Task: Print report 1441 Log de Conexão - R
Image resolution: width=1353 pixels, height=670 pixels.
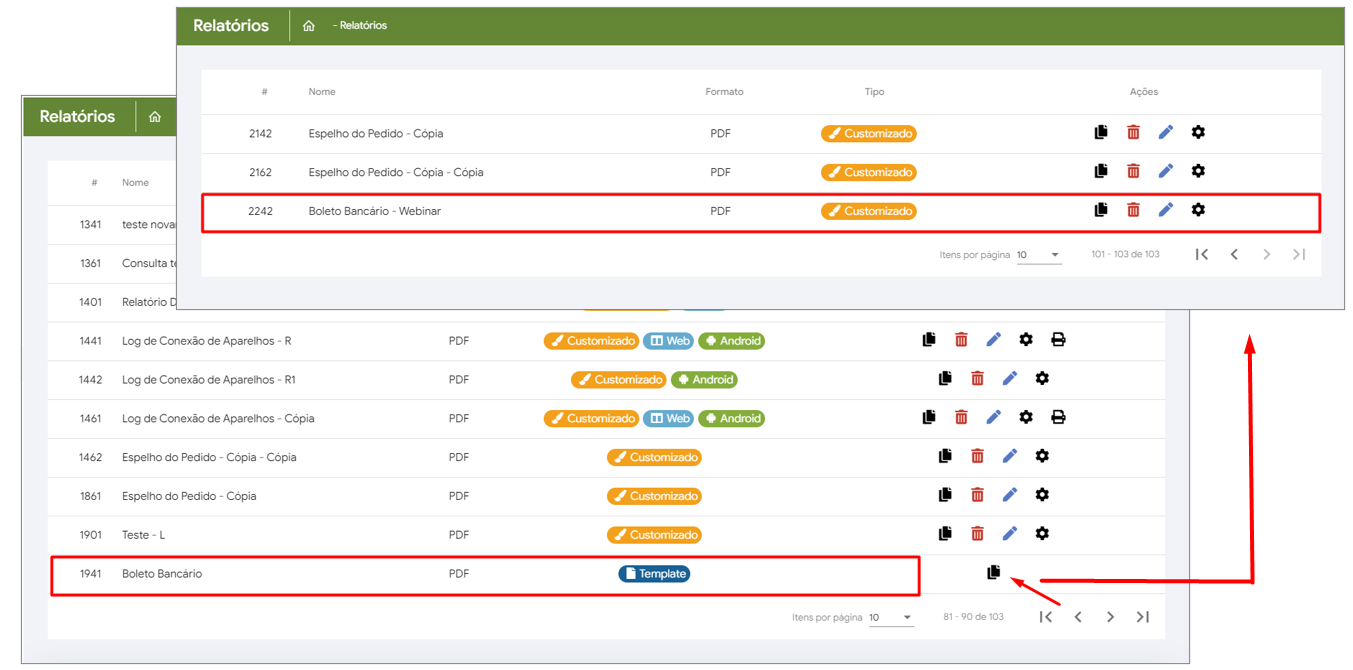Action: click(1058, 340)
